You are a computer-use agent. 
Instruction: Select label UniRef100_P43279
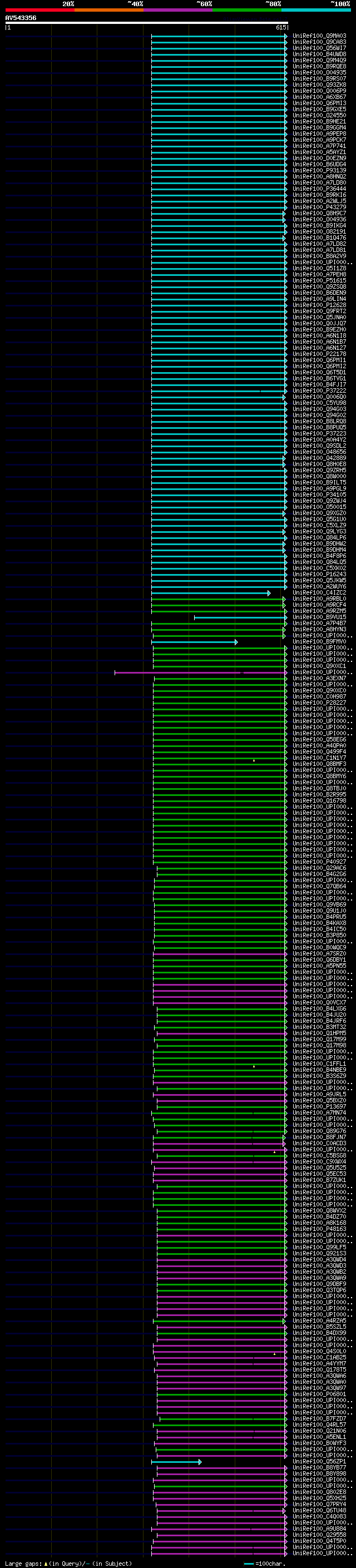pos(319,207)
